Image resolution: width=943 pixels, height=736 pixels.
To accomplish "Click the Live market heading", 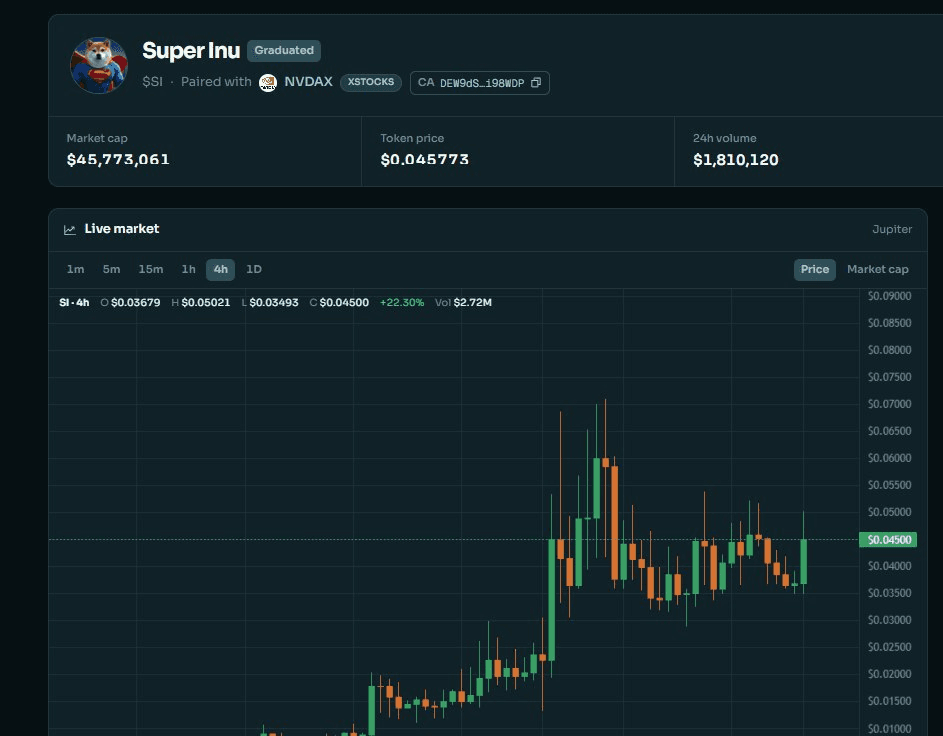I will coord(121,228).
